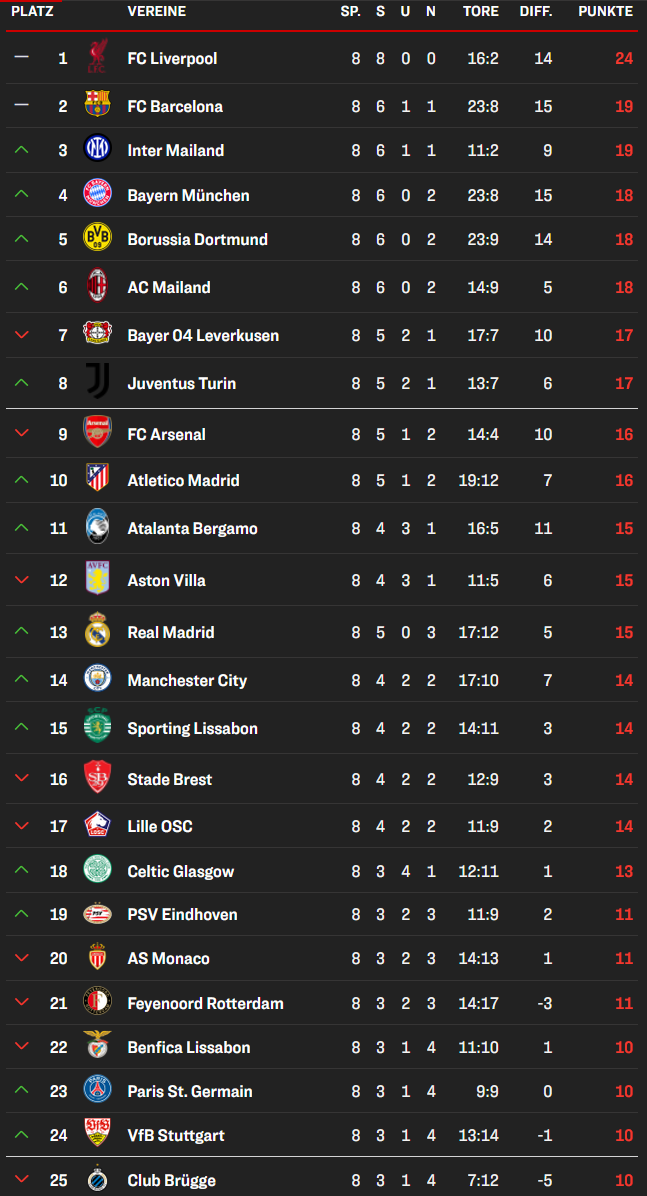Click the Real Madrid crest
The image size is (647, 1196).
pos(97,630)
